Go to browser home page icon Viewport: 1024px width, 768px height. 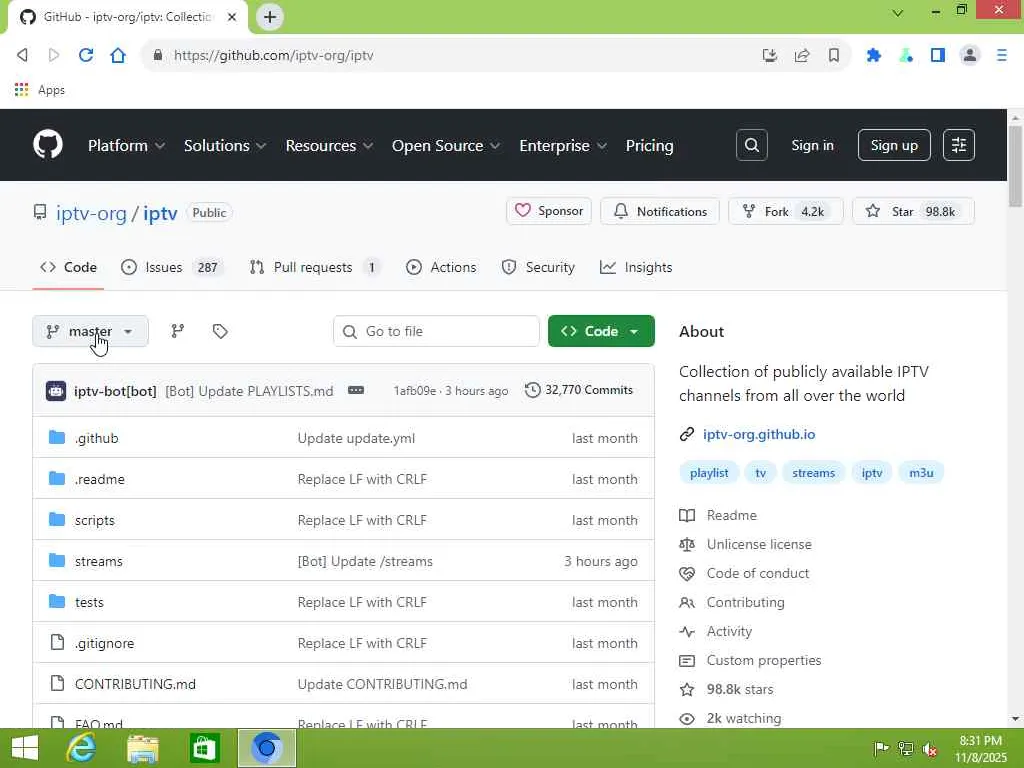pos(118,56)
